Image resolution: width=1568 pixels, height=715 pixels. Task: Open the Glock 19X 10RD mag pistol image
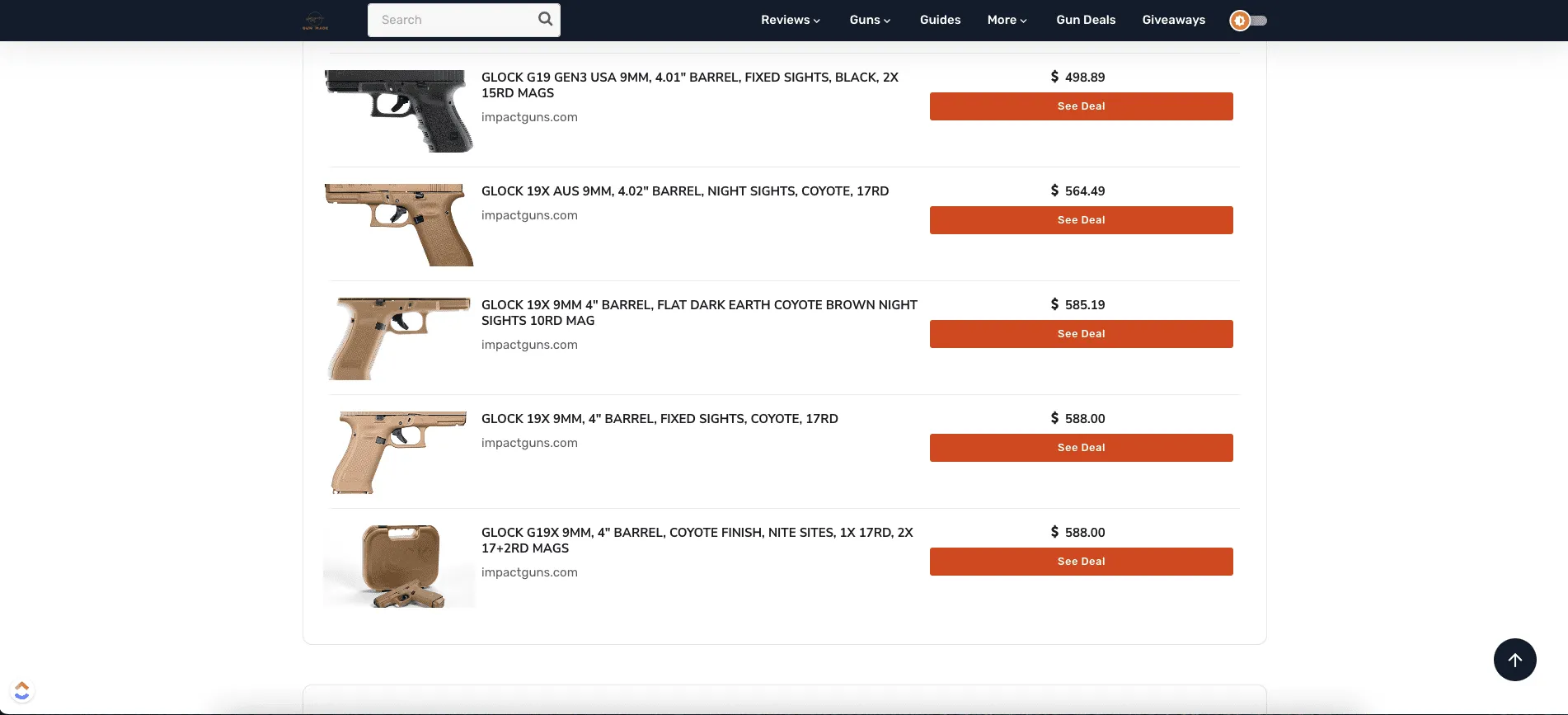[x=399, y=339]
